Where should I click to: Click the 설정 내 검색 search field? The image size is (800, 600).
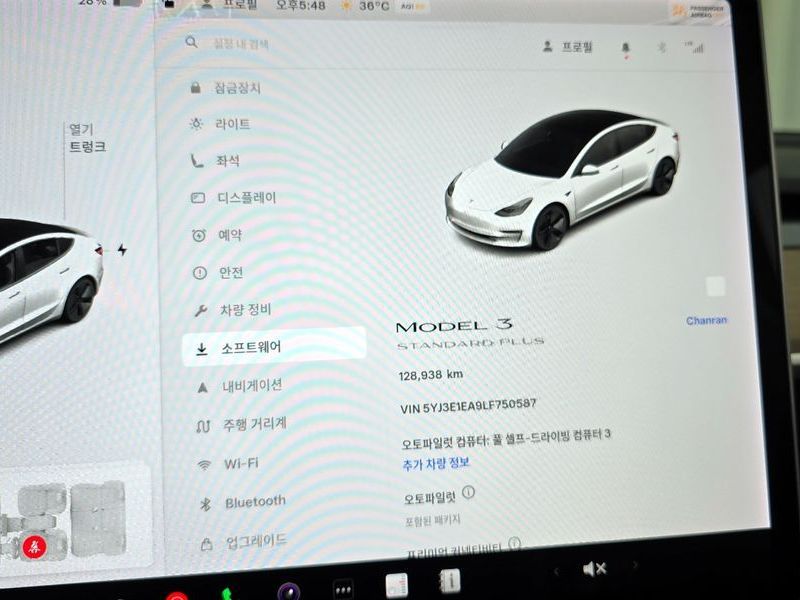point(241,44)
